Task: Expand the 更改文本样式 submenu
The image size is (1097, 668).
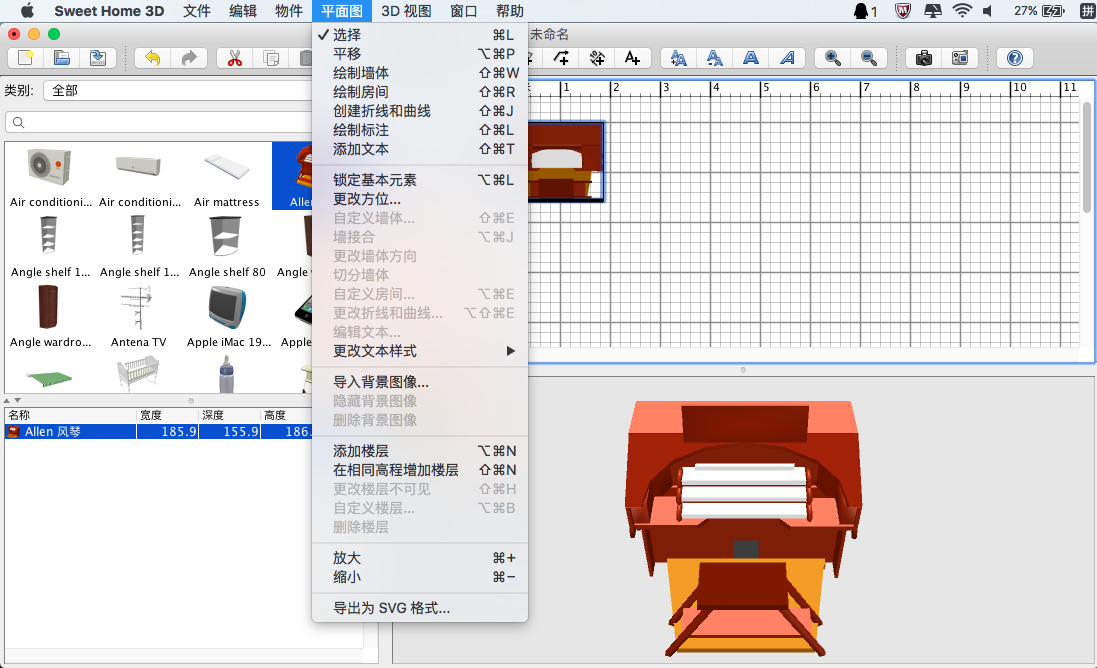Action: (x=380, y=351)
